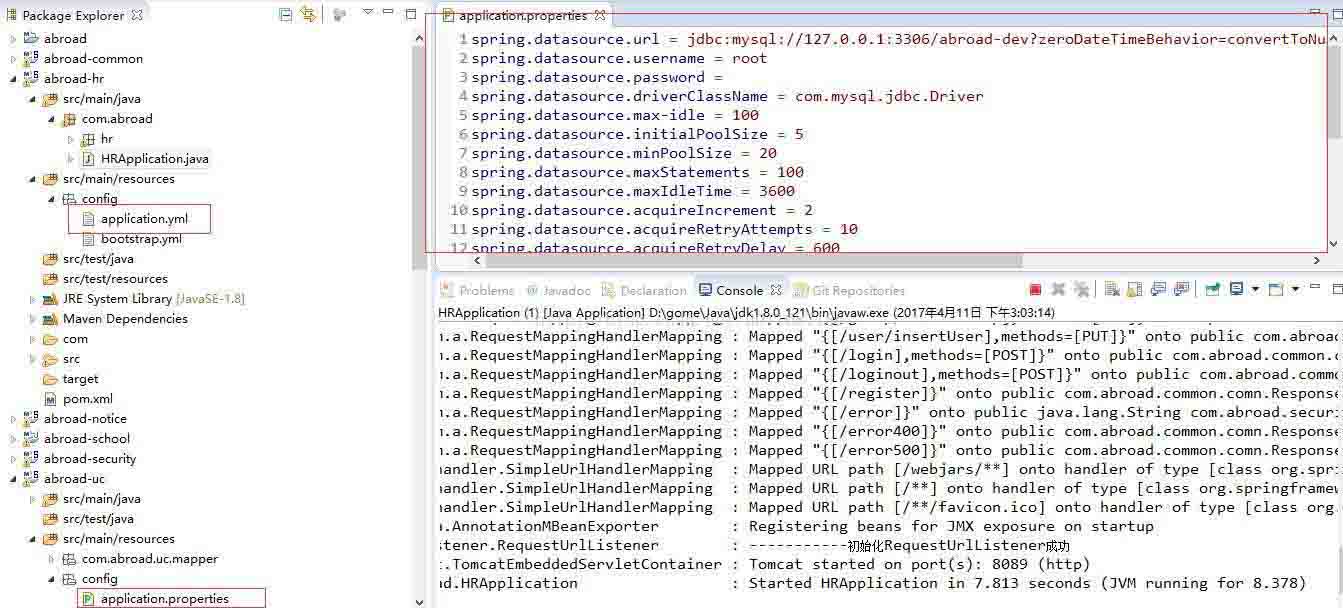Click the src folder icon in abroad-hr

[x=50, y=359]
